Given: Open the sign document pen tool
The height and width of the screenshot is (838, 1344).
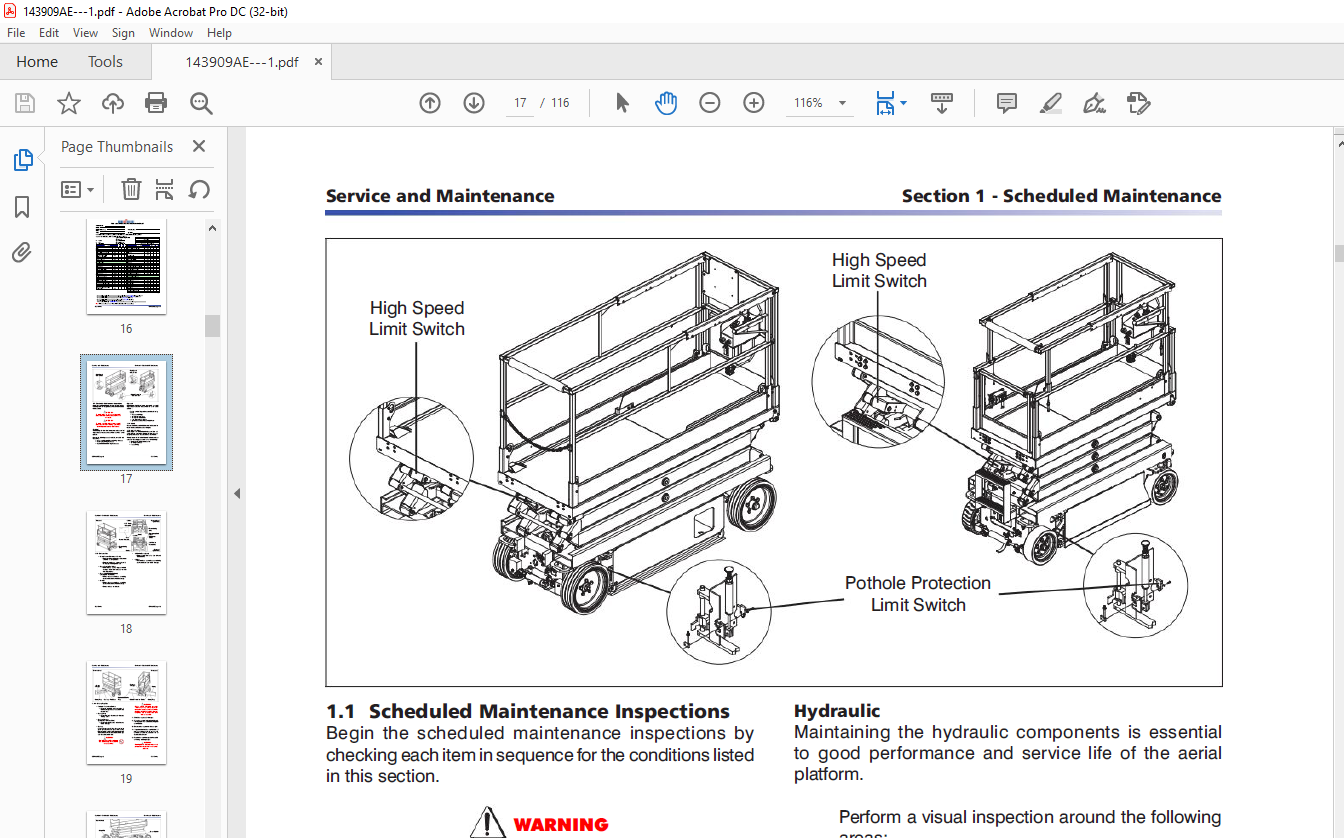Looking at the screenshot, I should 1094,103.
